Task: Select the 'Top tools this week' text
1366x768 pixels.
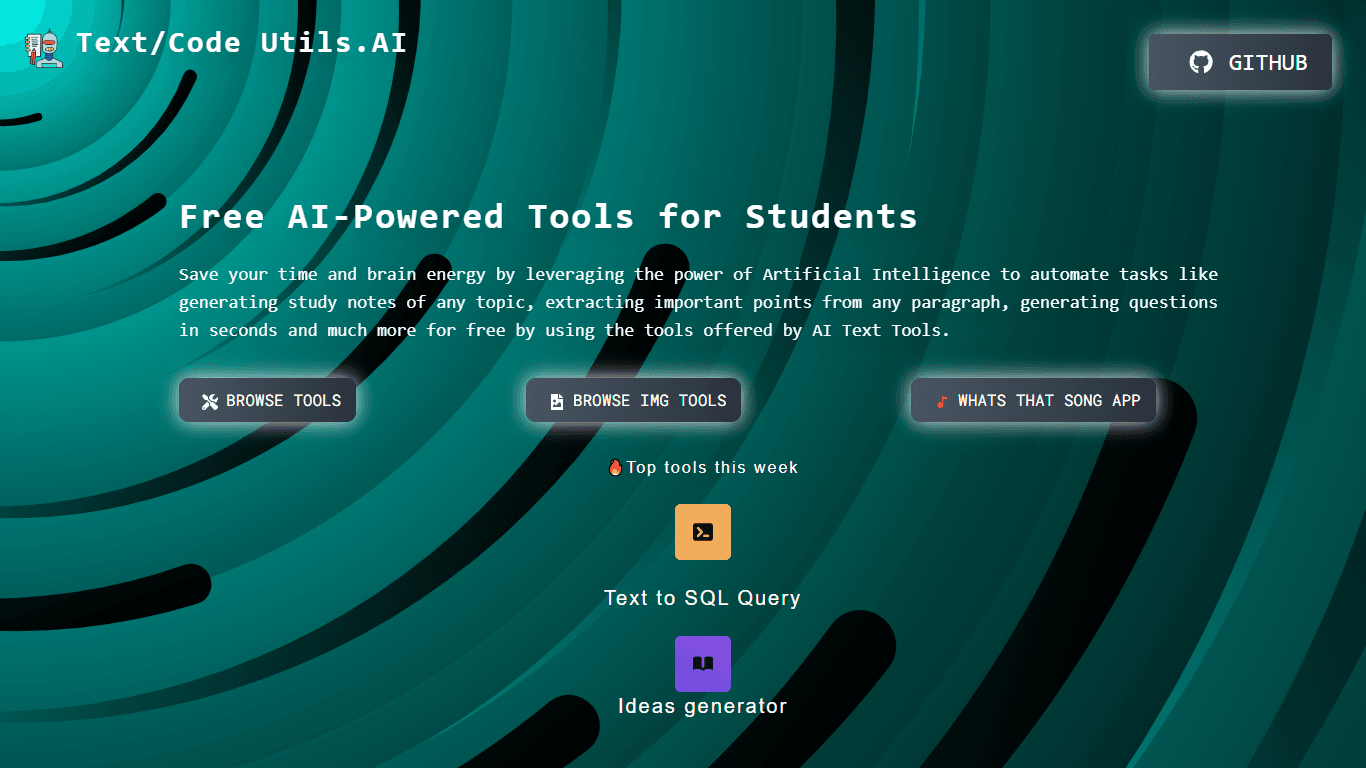Action: (x=712, y=467)
